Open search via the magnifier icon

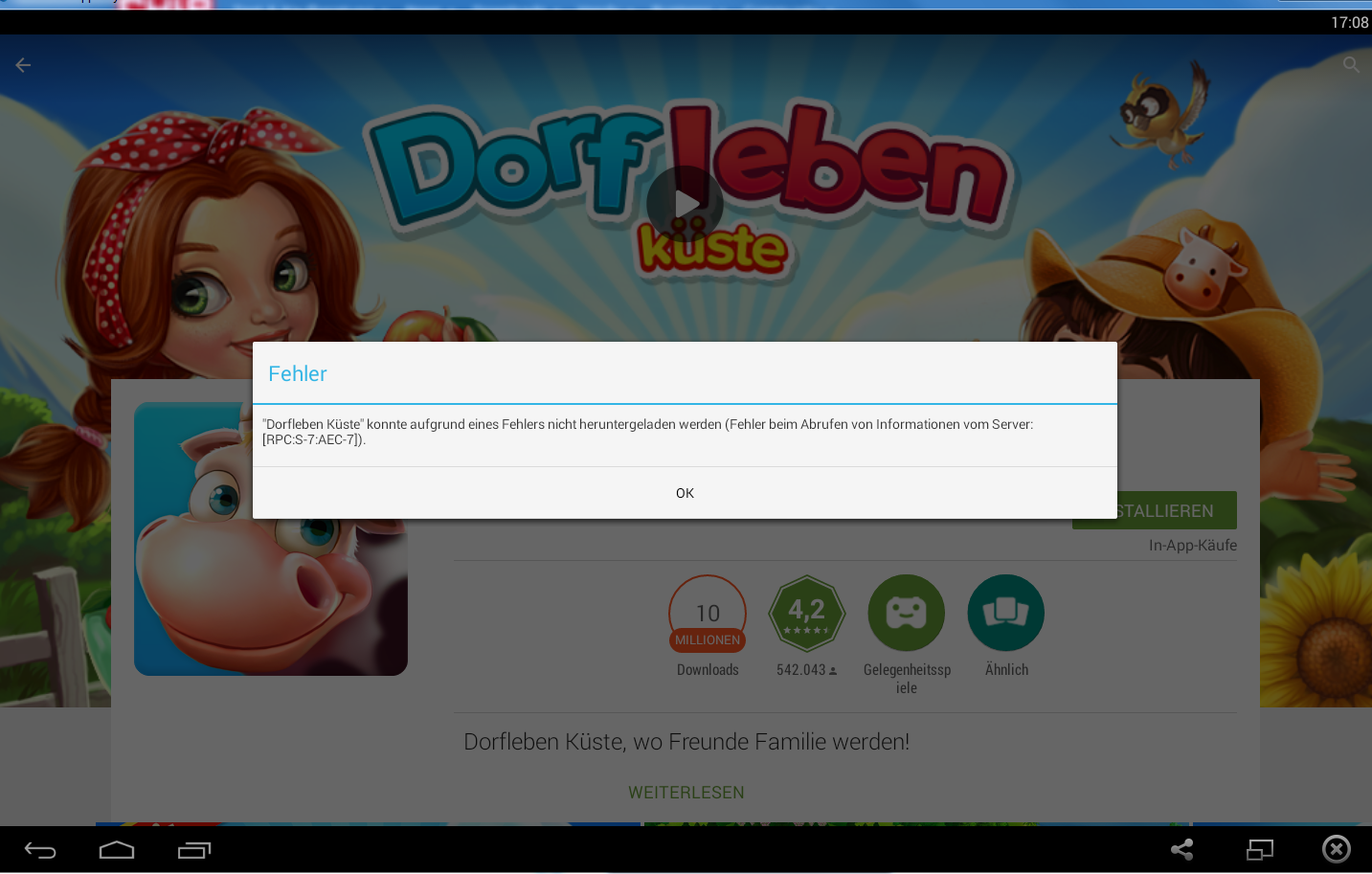1351,65
